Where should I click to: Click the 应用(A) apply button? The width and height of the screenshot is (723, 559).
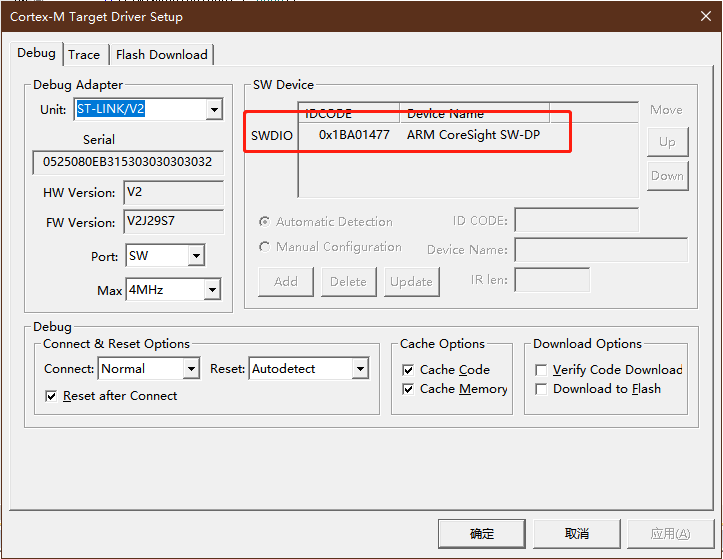click(670, 534)
